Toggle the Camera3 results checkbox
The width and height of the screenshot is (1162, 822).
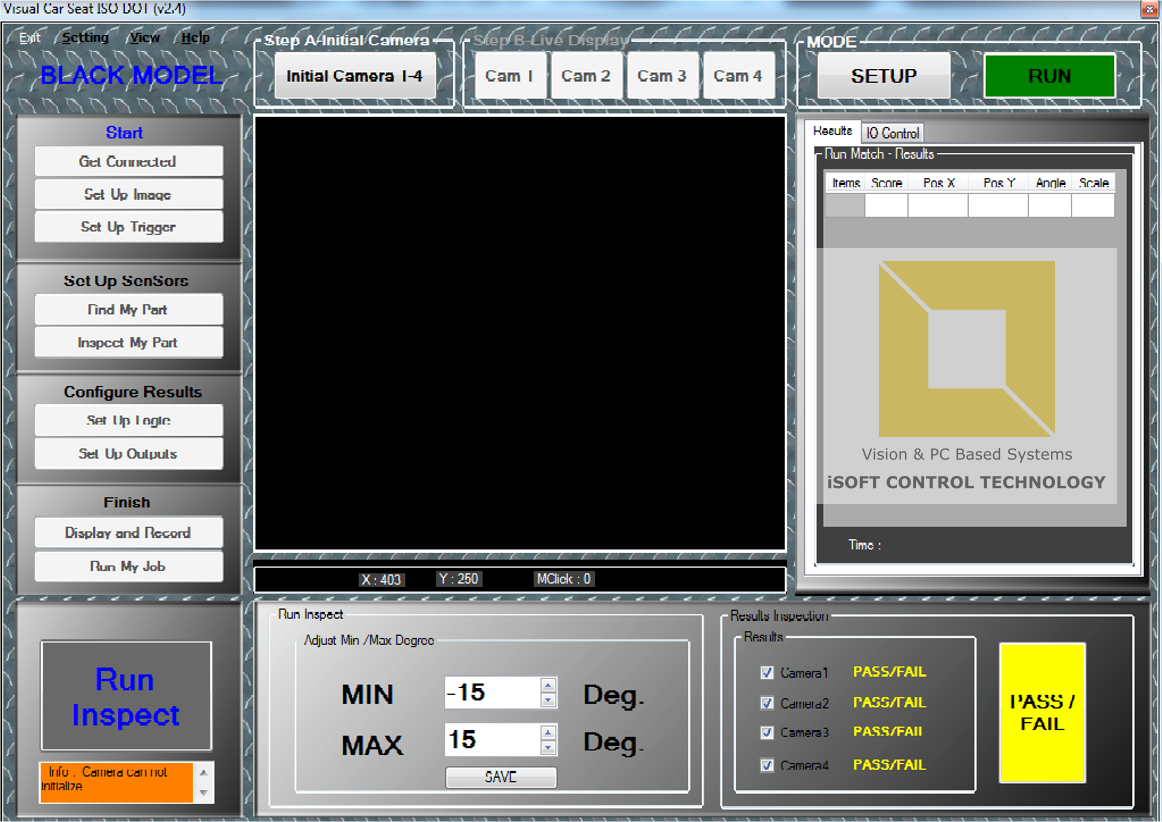click(x=767, y=733)
